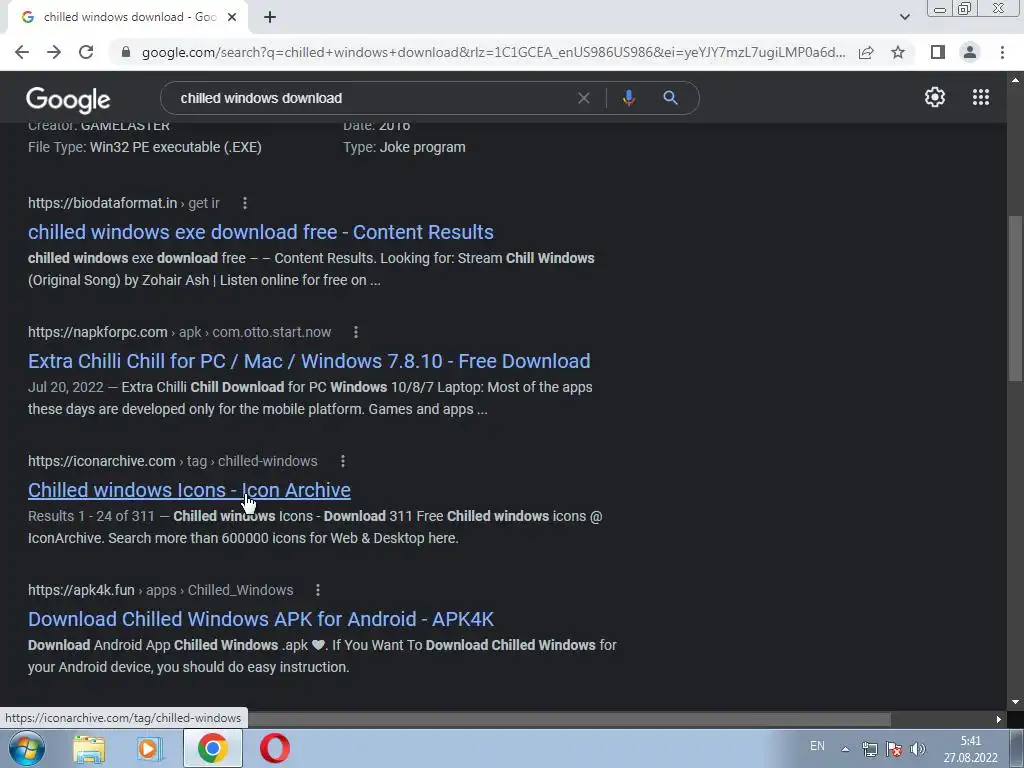Open 'chilled windows exe download free' result
The height and width of the screenshot is (768, 1024).
coord(261,232)
